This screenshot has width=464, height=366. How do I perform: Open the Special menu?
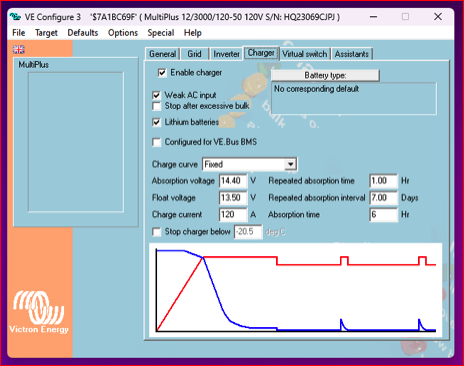point(161,33)
